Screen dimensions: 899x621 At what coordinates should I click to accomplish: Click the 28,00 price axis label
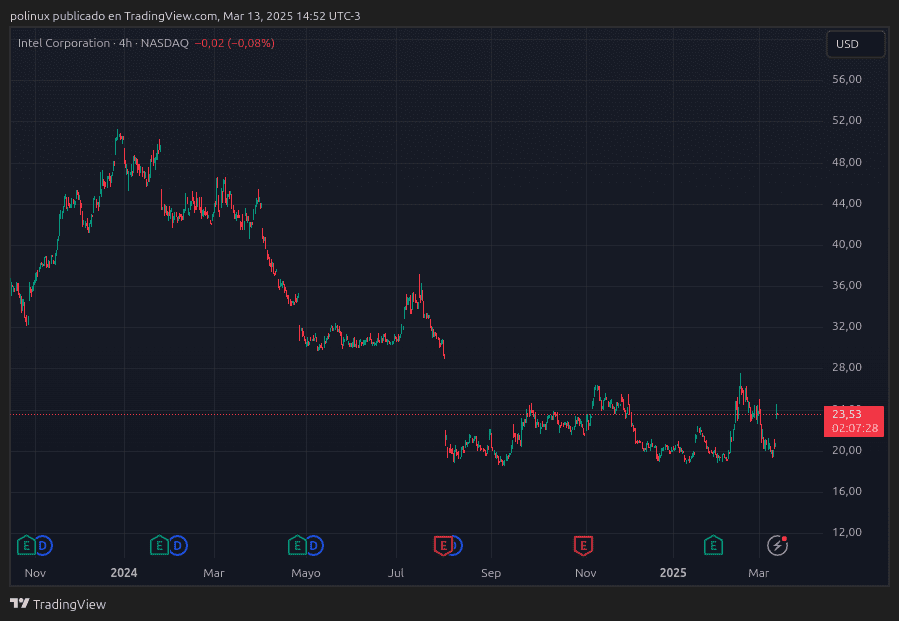(x=847, y=368)
